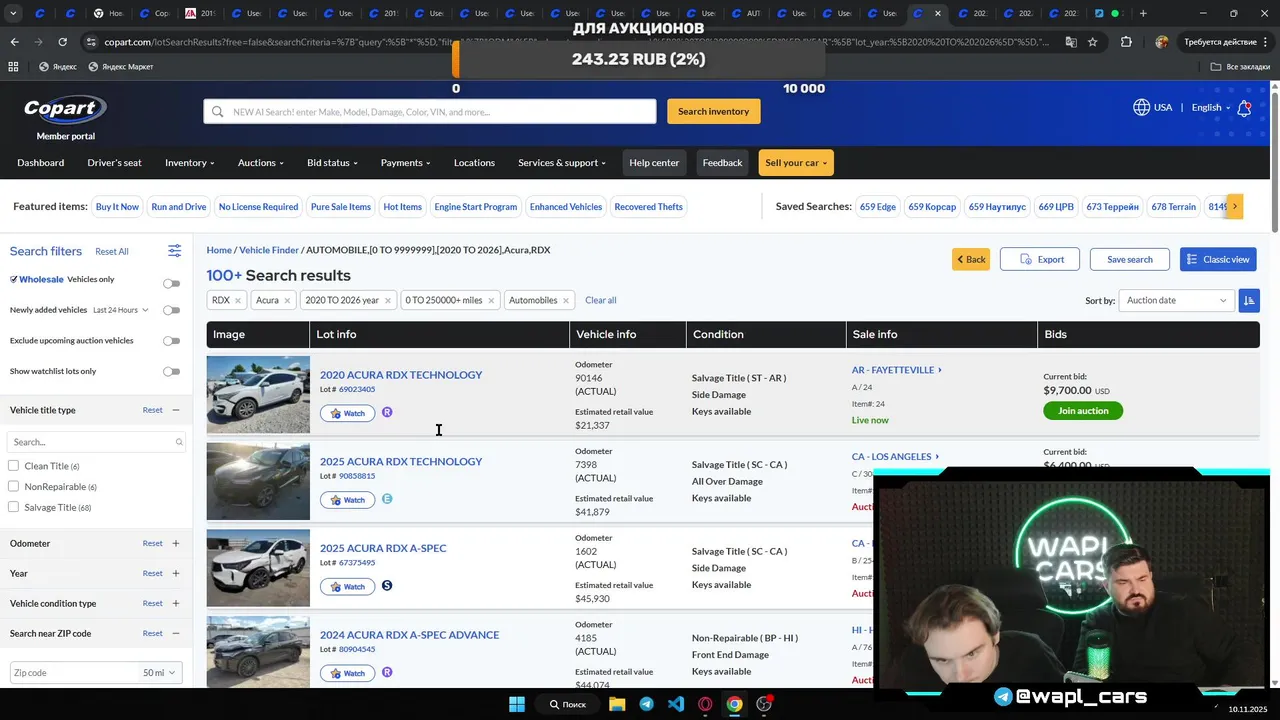
Task: Go to Locations page
Action: [x=474, y=163]
